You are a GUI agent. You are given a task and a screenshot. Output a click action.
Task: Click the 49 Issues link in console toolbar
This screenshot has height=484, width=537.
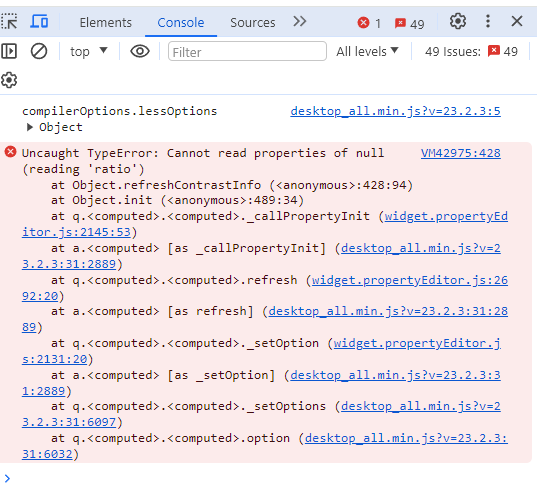tap(471, 51)
